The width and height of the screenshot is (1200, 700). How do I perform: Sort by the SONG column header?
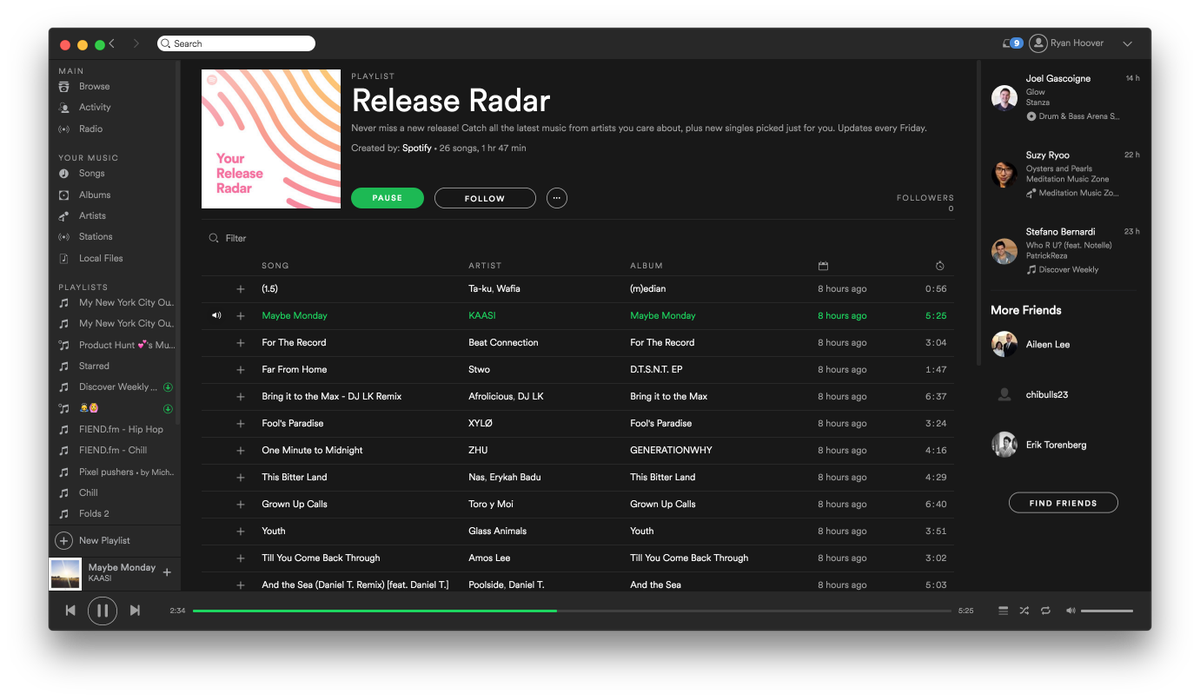click(x=275, y=266)
